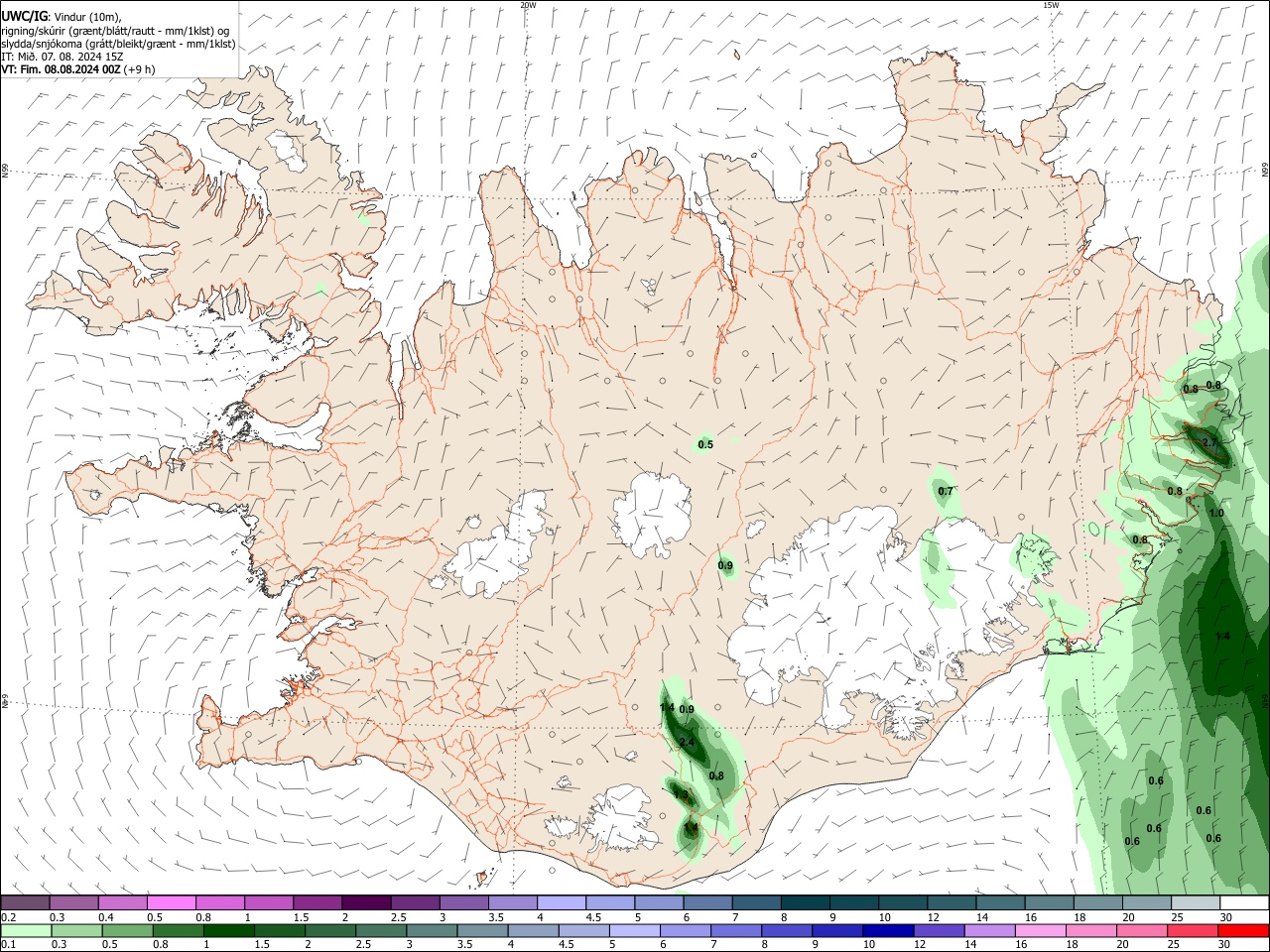Viewport: 1270px width, 952px height.
Task: Click the light gray swatch between 25 and 30
Action: (x=1195, y=902)
